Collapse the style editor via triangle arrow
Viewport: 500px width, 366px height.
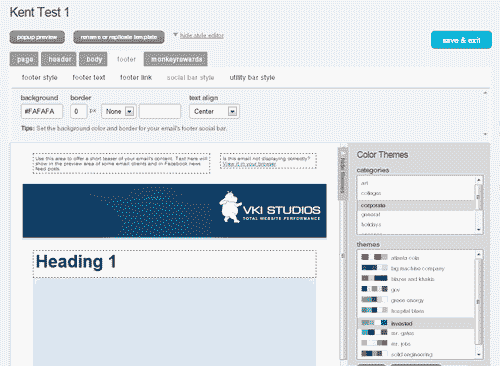click(x=175, y=35)
